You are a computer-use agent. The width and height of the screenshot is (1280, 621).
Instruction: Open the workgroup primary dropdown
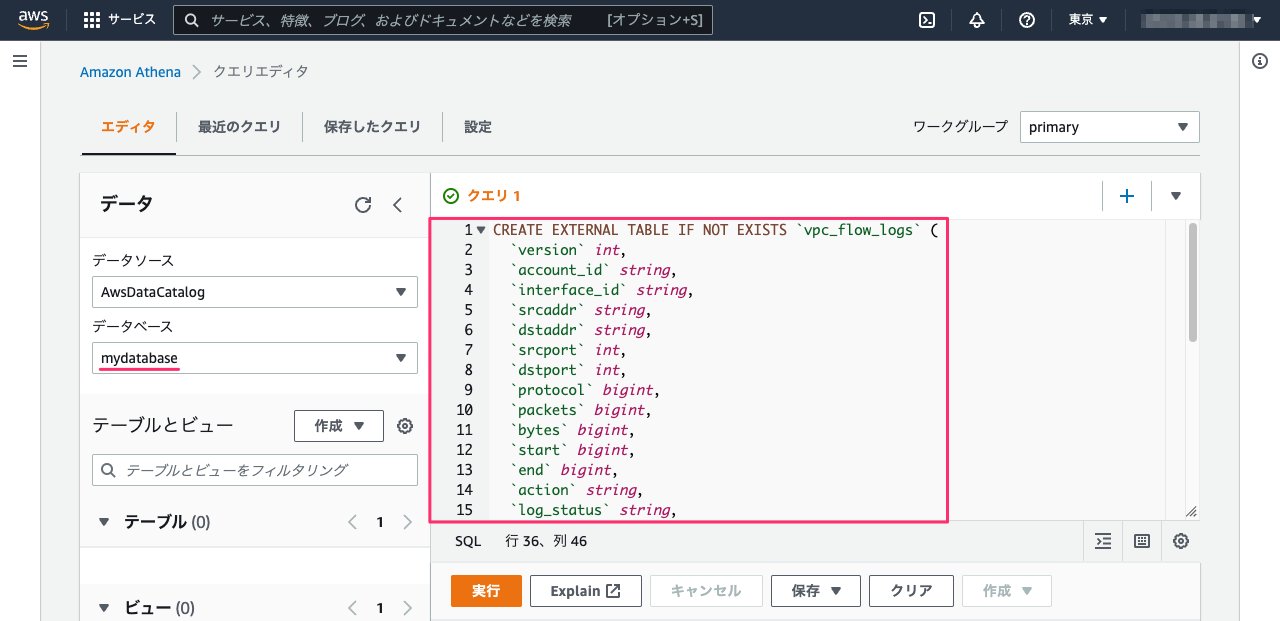pos(1109,127)
